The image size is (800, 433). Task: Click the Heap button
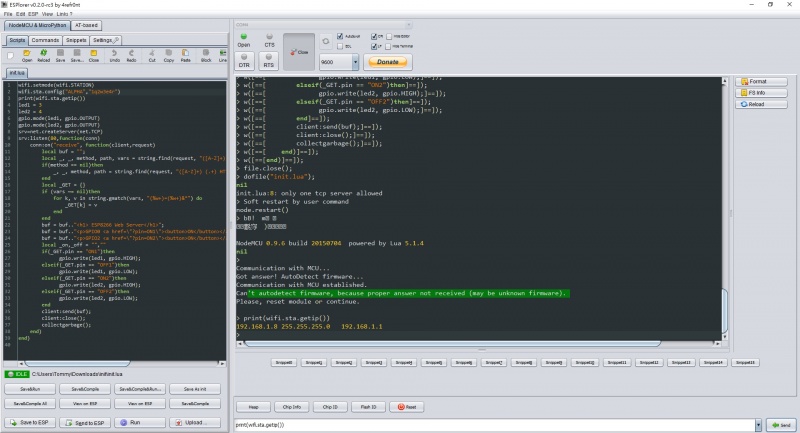pyautogui.click(x=253, y=407)
